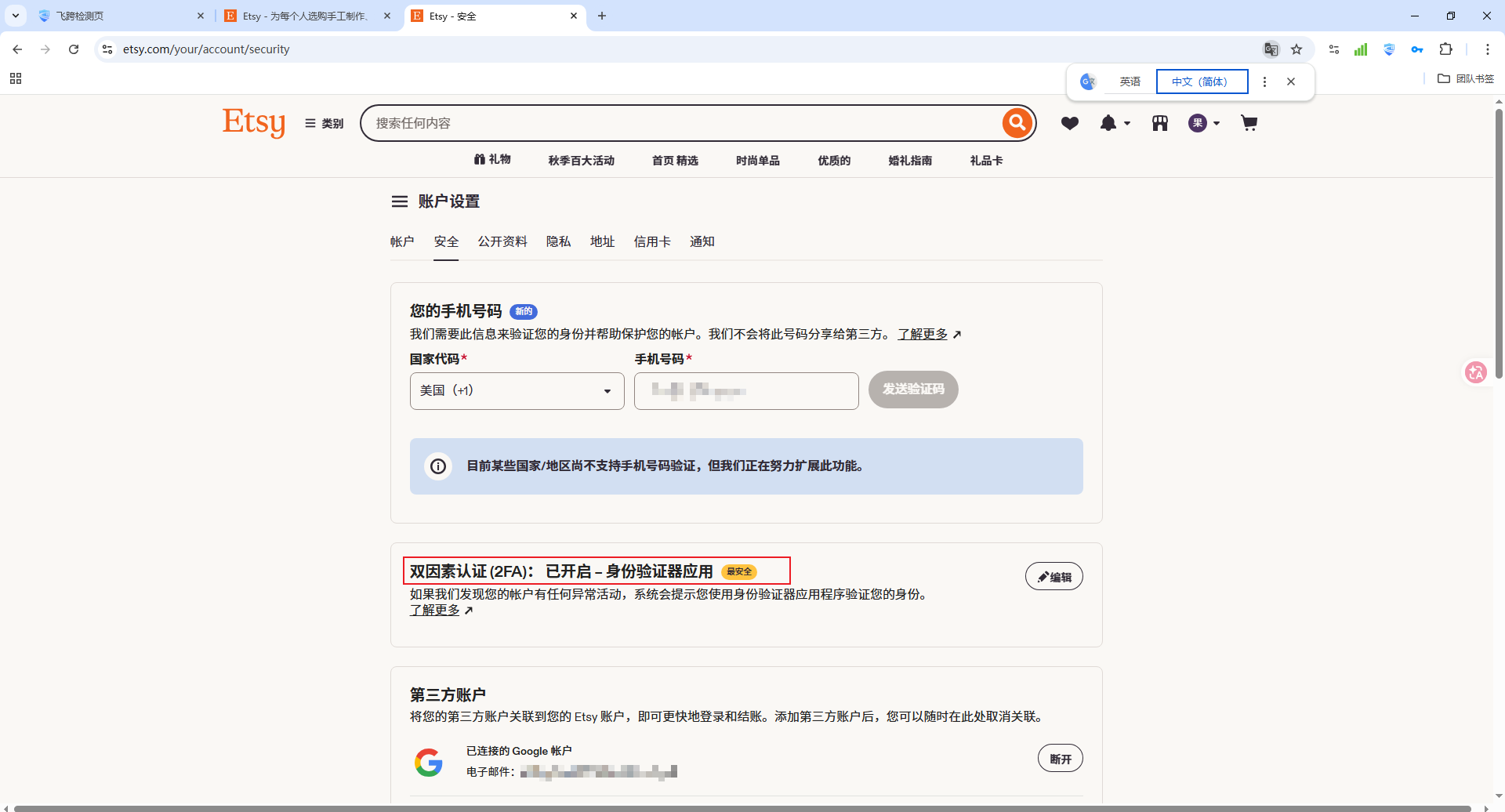1505x812 pixels.
Task: Click the Google logo for connected account
Action: tap(429, 762)
